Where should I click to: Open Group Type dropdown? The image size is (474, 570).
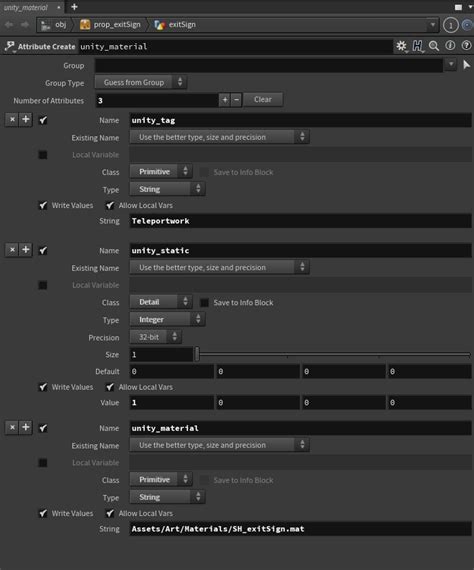[x=141, y=83]
